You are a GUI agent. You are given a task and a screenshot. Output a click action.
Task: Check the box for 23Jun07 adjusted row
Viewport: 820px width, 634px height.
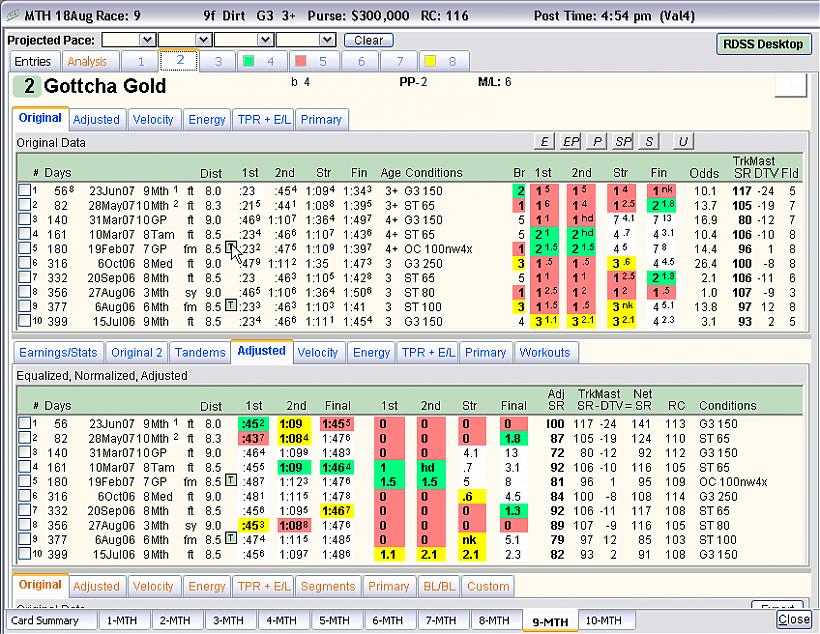24,423
